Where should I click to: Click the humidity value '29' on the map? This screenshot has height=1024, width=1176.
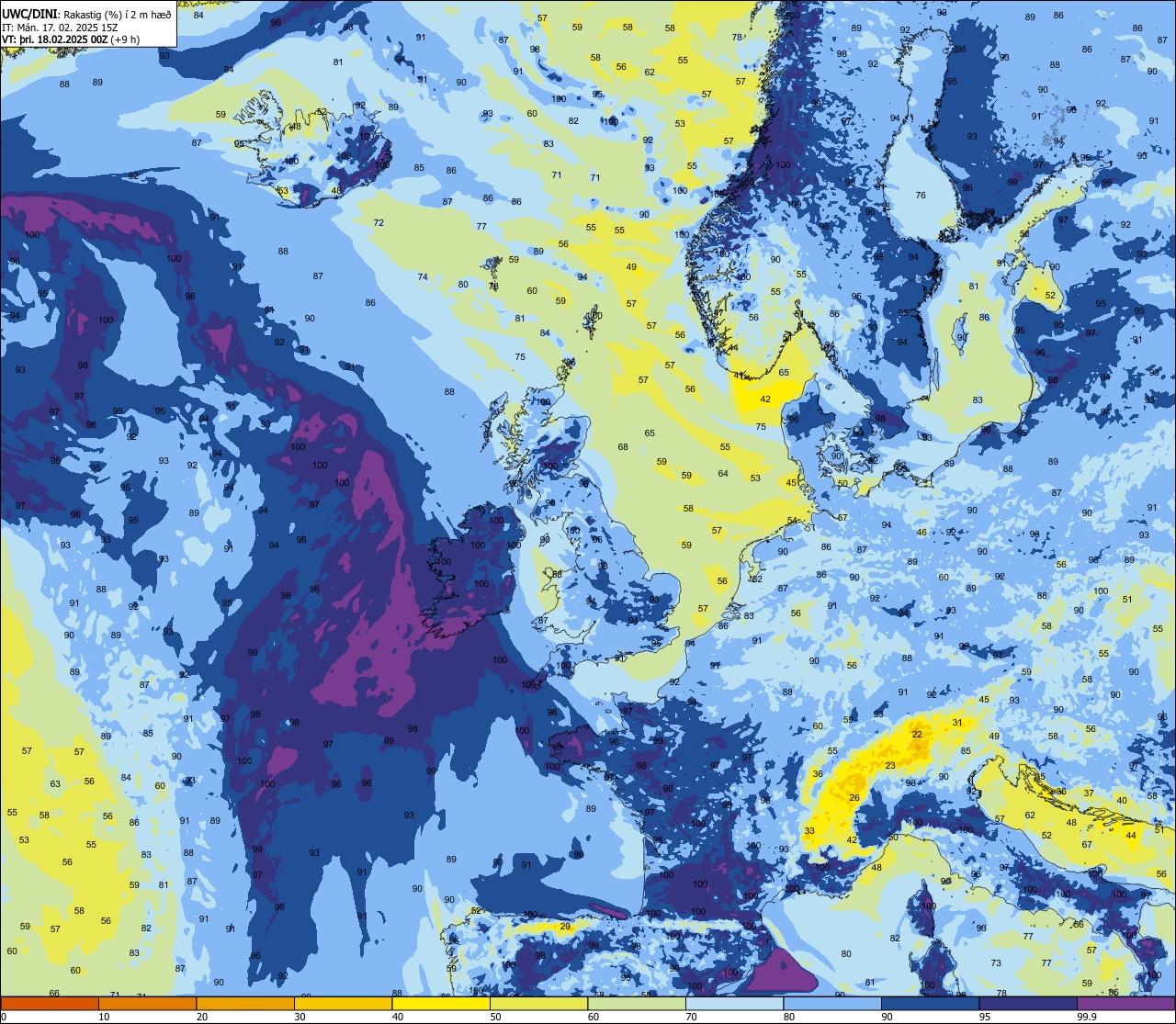point(564,927)
